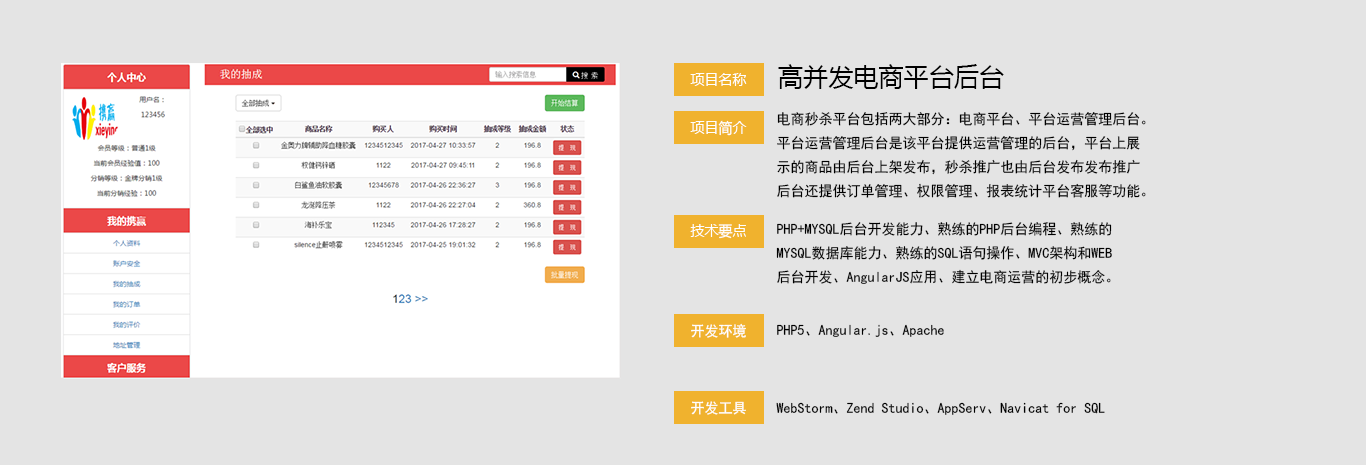Click 提现 button for 海补乐宝 row
The width and height of the screenshot is (1366, 465).
pyautogui.click(x=567, y=226)
